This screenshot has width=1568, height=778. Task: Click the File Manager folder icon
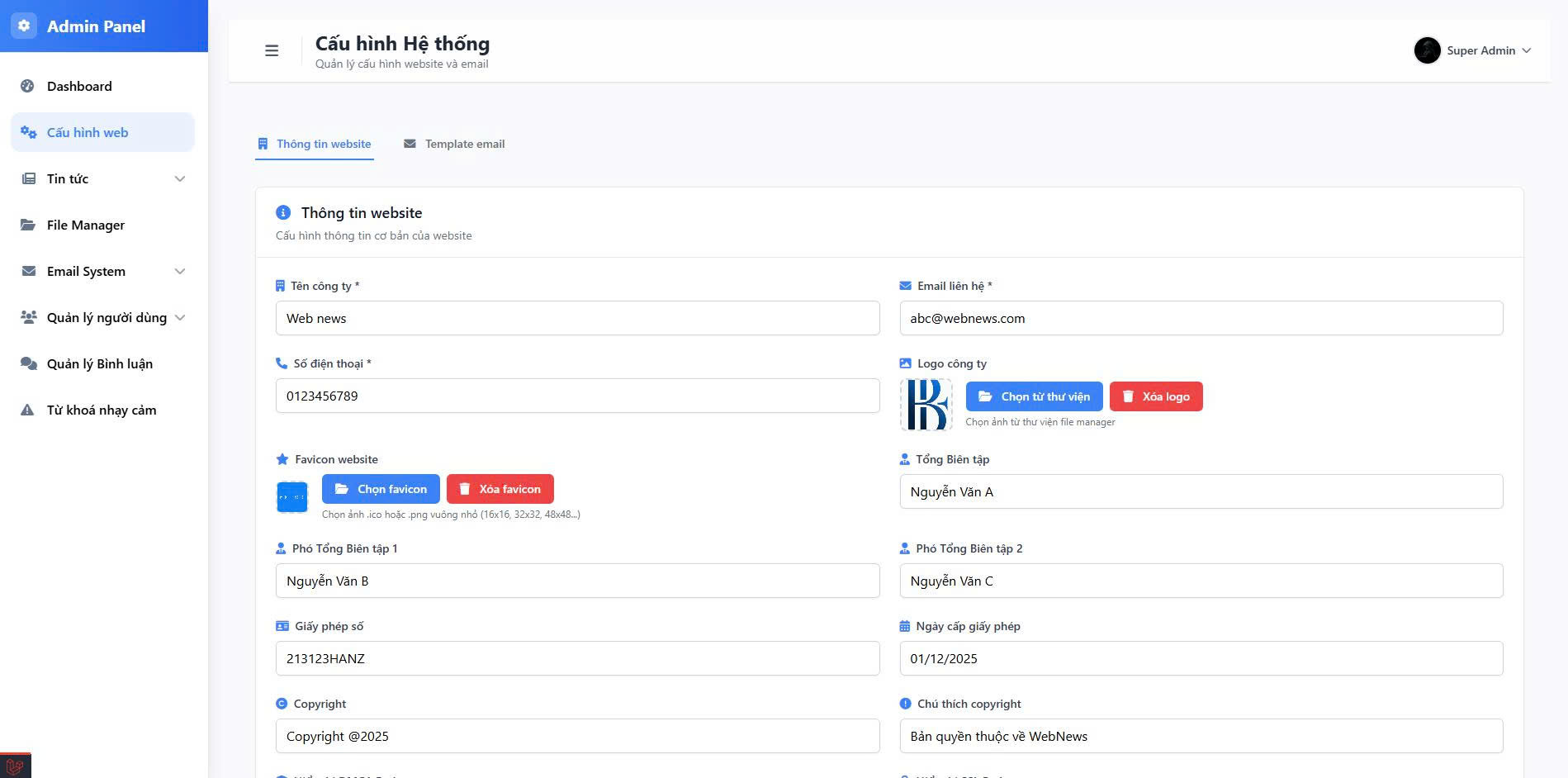(x=28, y=225)
